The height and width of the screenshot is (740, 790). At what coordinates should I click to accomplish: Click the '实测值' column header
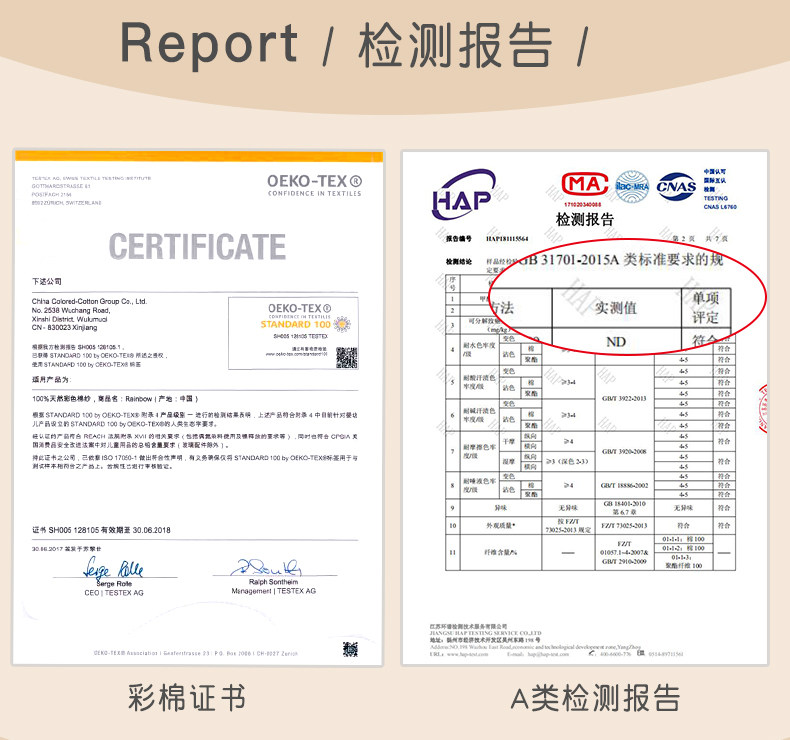pyautogui.click(x=616, y=308)
